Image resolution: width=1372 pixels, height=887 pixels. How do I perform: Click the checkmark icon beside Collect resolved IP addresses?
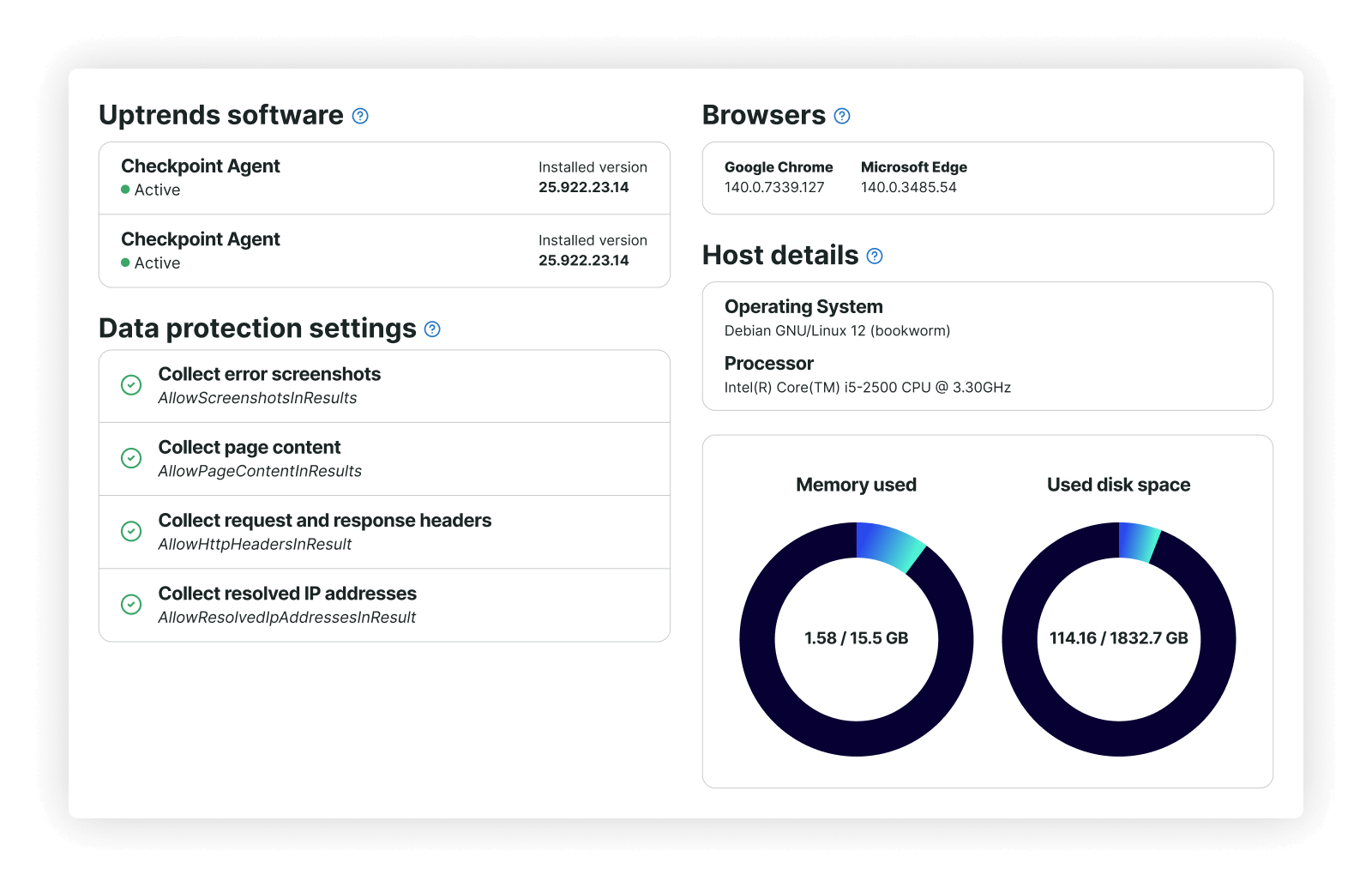pyautogui.click(x=131, y=604)
